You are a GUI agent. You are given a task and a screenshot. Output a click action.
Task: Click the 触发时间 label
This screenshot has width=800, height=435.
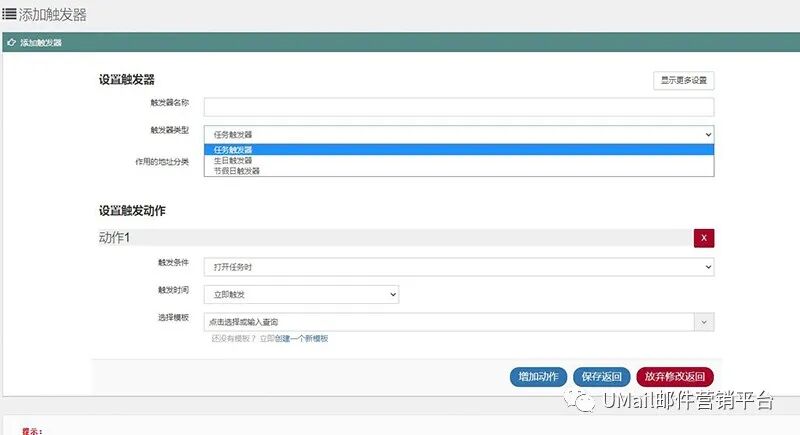[173, 290]
